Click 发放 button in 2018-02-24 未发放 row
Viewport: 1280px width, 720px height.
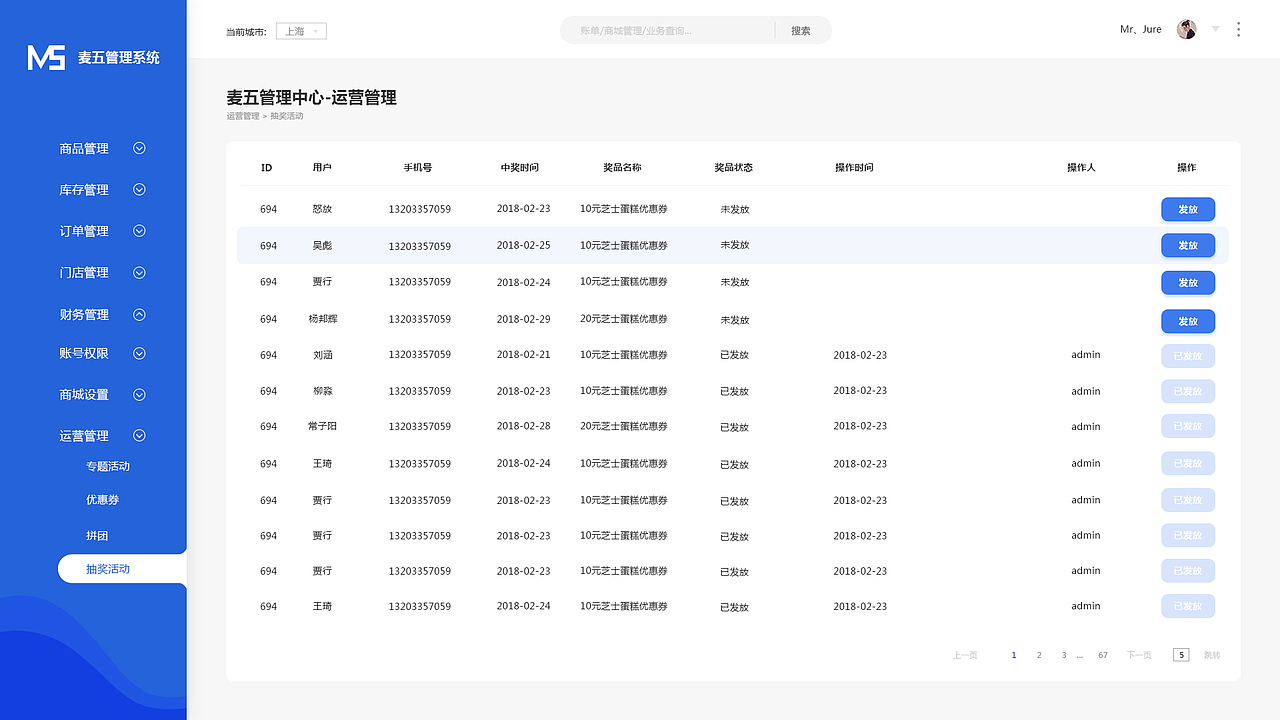(x=1188, y=282)
